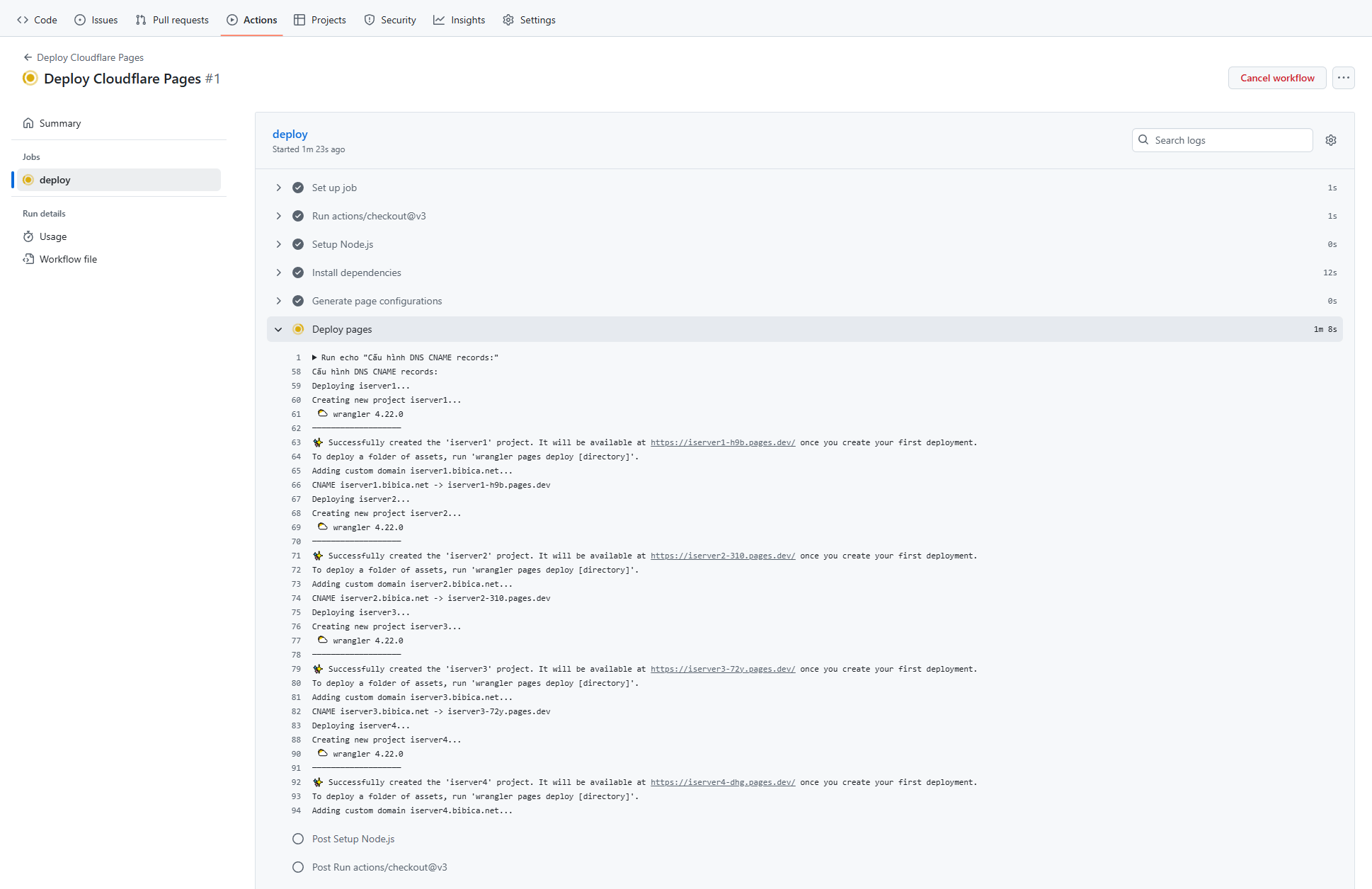Click the deploy job title link
This screenshot has width=1372, height=889.
[x=290, y=134]
